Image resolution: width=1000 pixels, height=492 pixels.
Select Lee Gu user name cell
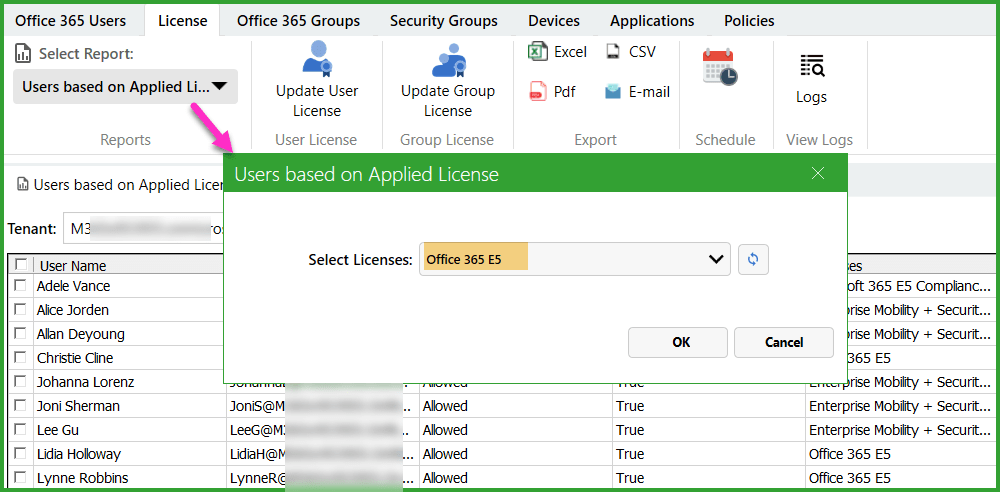(129, 430)
